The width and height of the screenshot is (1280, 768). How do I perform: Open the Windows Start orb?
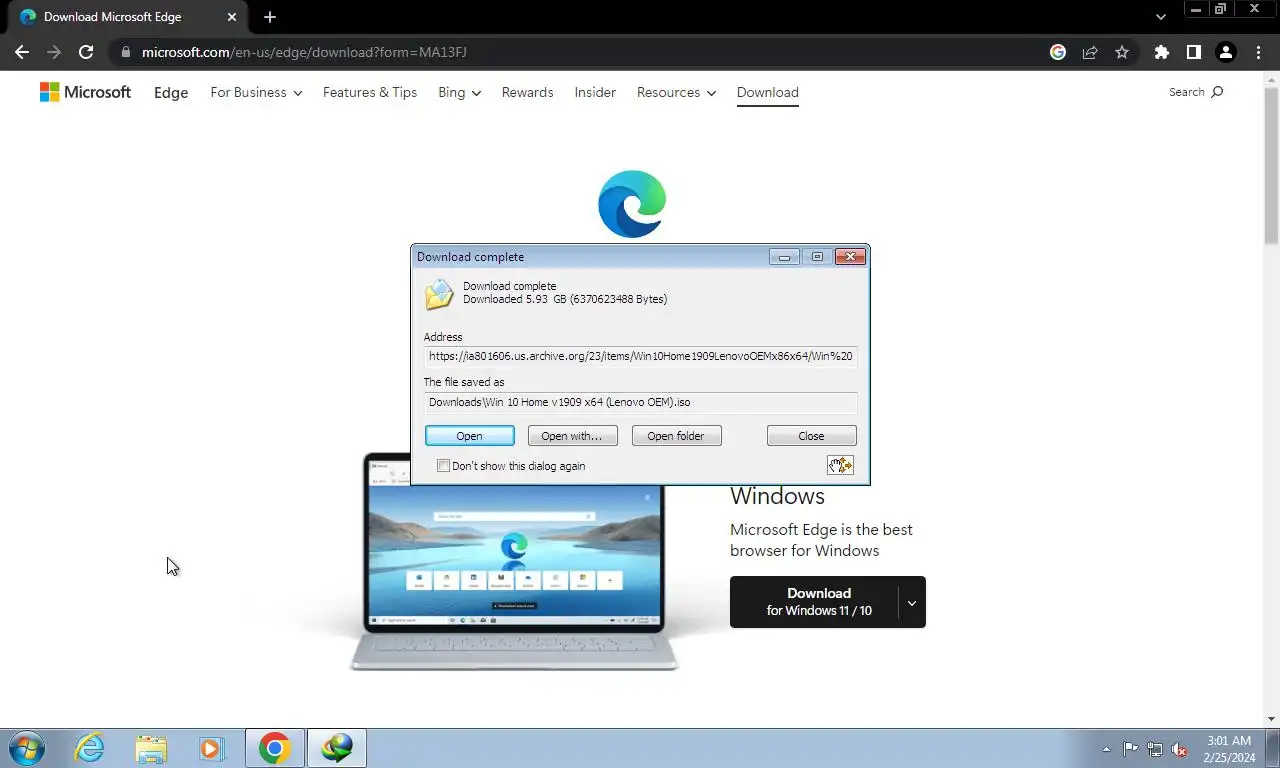27,748
